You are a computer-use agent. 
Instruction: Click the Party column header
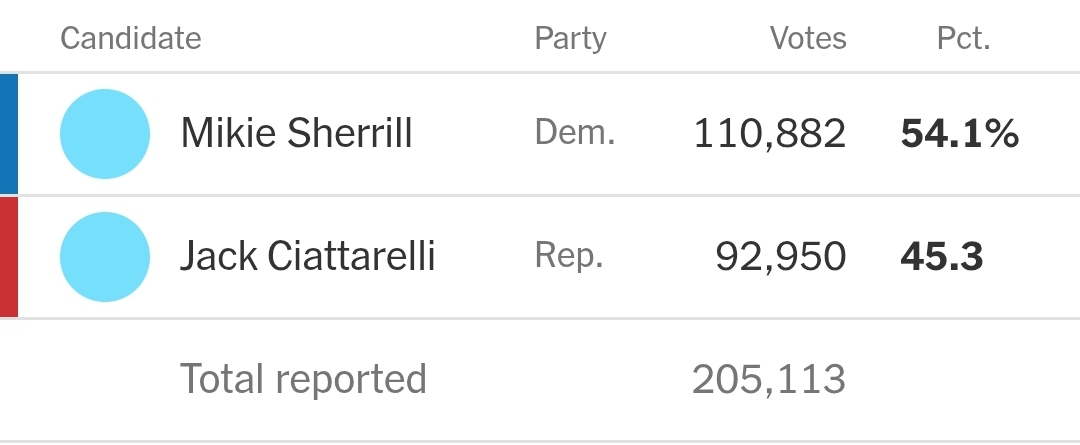click(570, 39)
